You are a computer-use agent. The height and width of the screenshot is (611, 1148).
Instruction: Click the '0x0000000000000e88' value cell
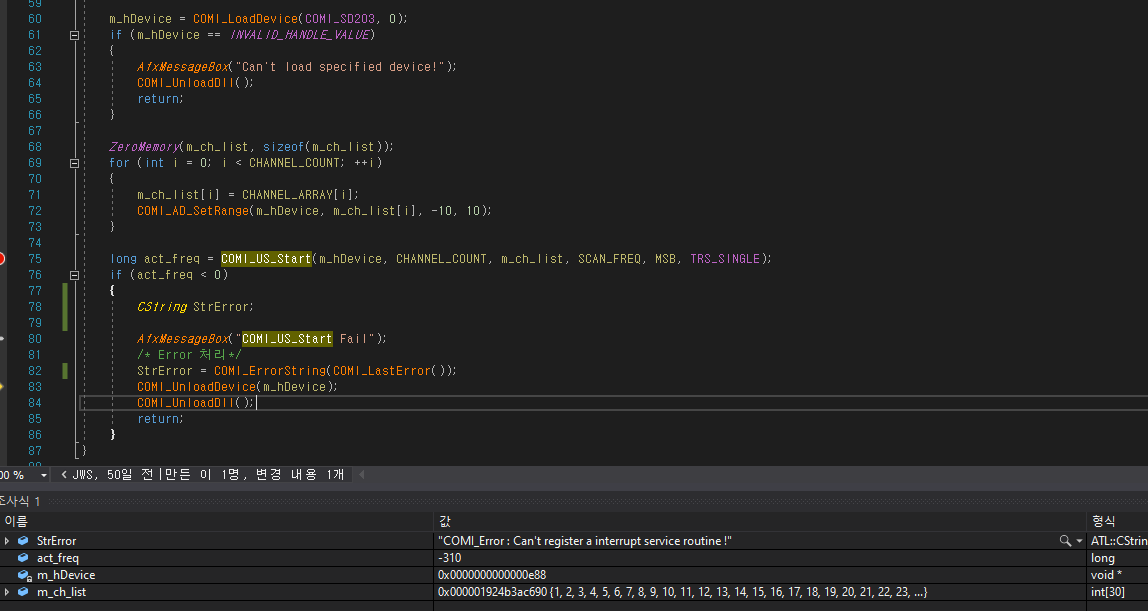(492, 575)
